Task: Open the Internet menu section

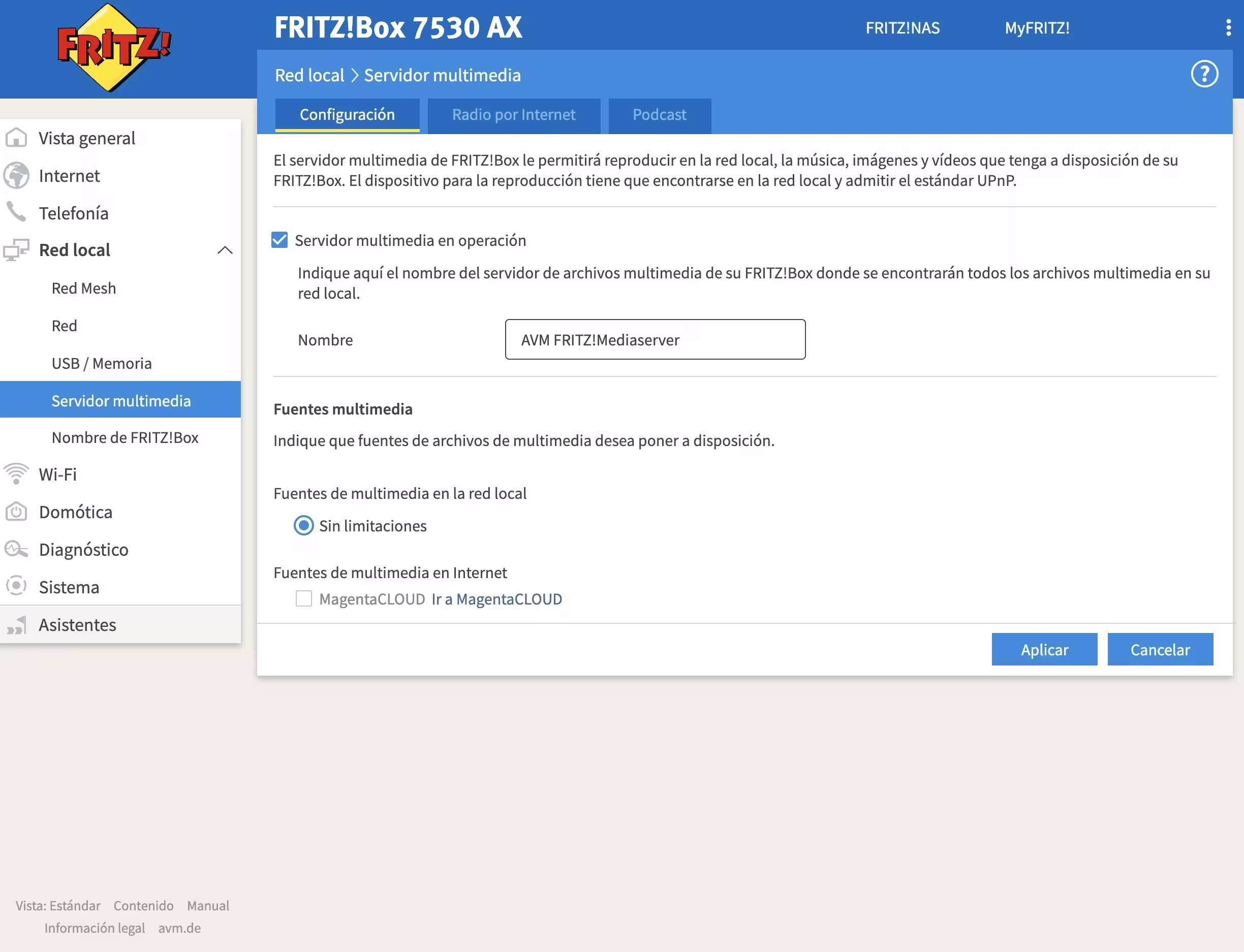Action: pos(120,175)
